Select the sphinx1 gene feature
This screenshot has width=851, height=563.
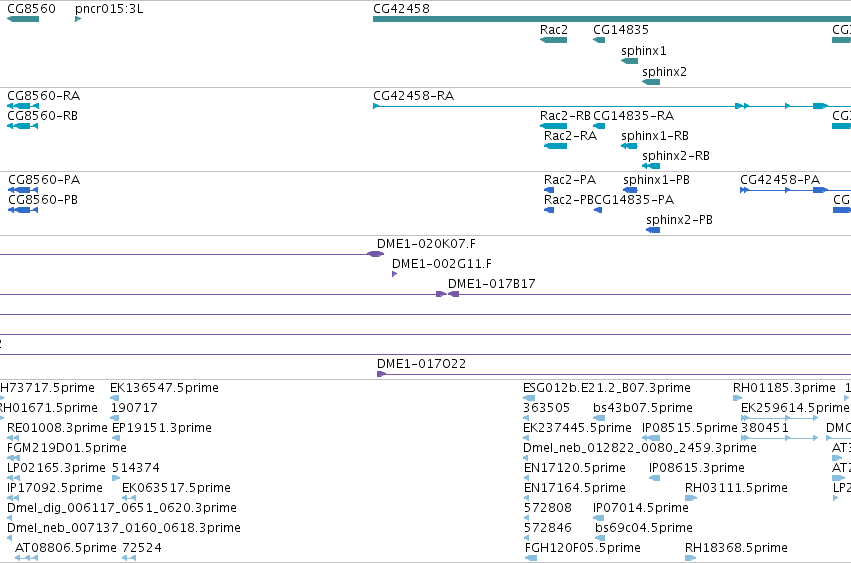click(x=630, y=61)
